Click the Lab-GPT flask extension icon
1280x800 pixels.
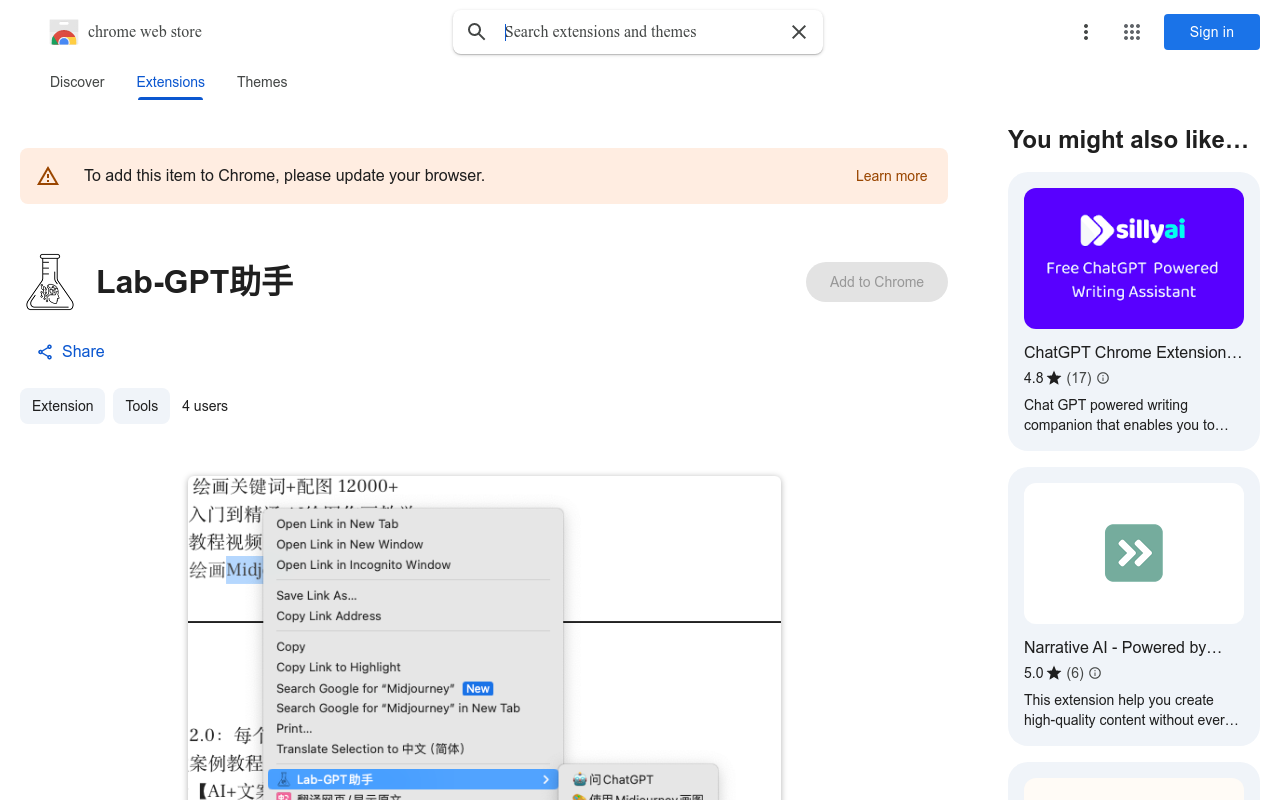pyautogui.click(x=50, y=282)
